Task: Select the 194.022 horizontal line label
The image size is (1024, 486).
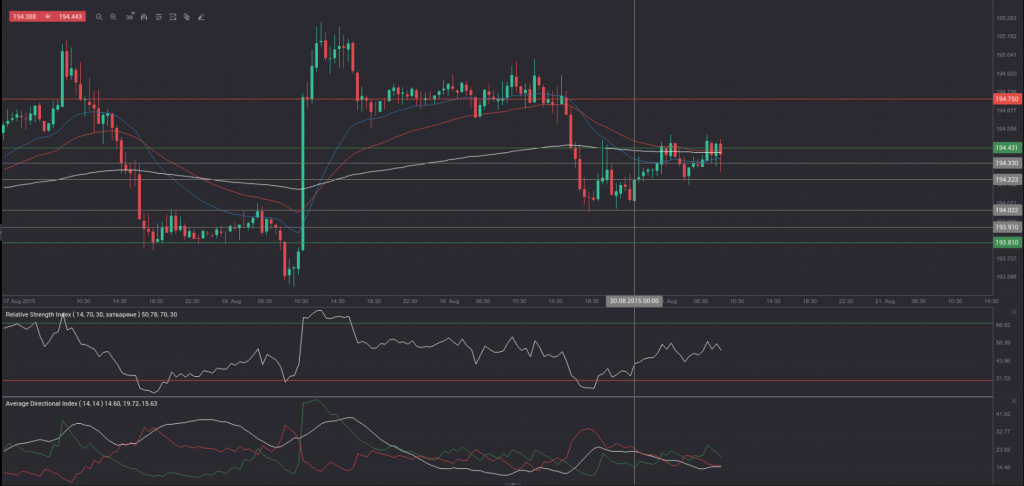Action: [1007, 210]
